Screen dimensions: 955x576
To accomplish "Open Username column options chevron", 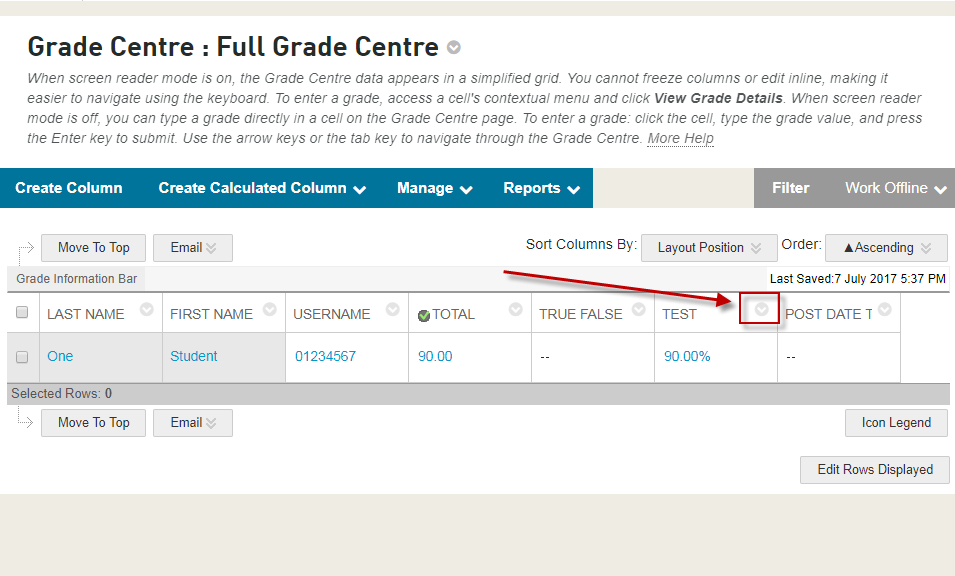I will (x=393, y=310).
